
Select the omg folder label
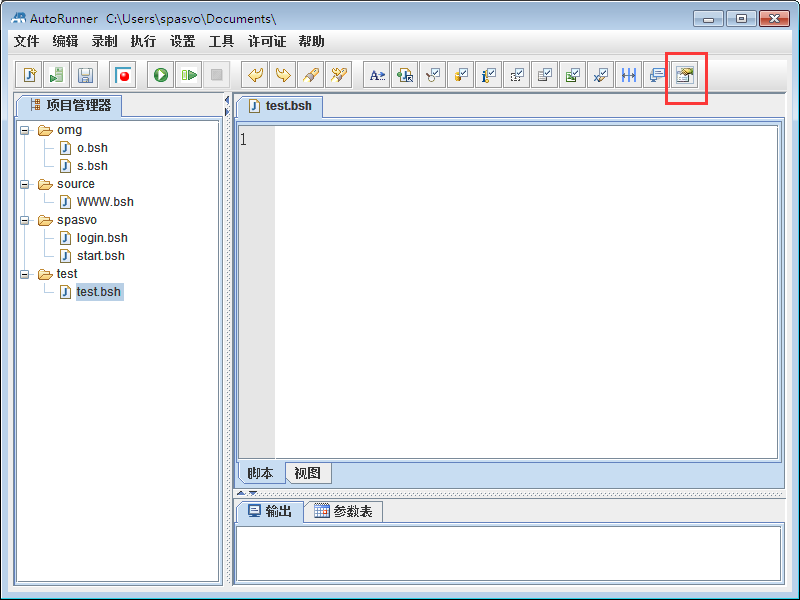tap(69, 130)
